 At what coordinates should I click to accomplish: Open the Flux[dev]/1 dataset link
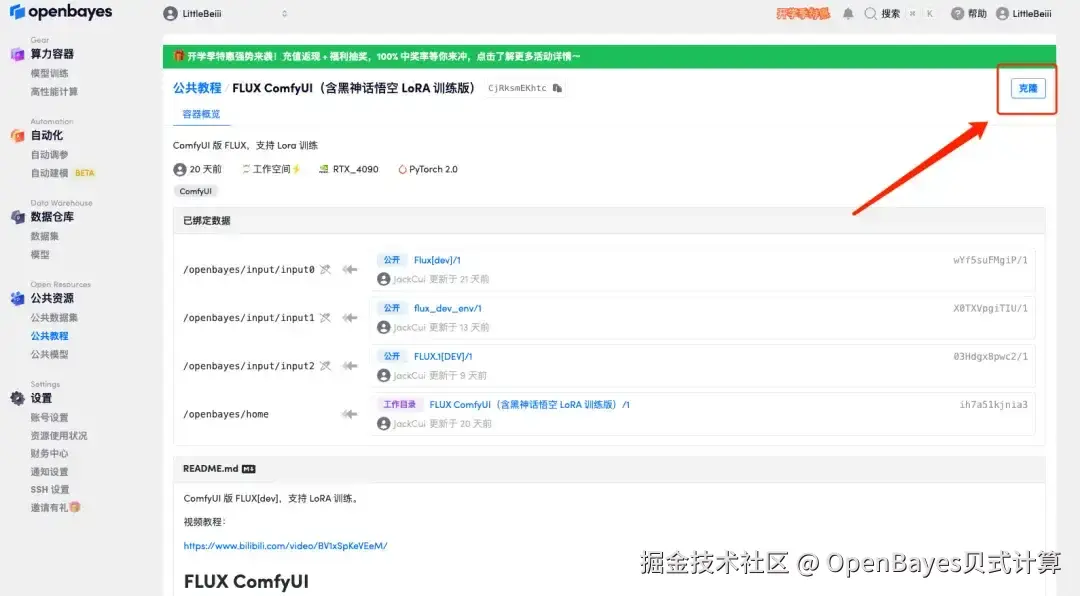click(437, 260)
